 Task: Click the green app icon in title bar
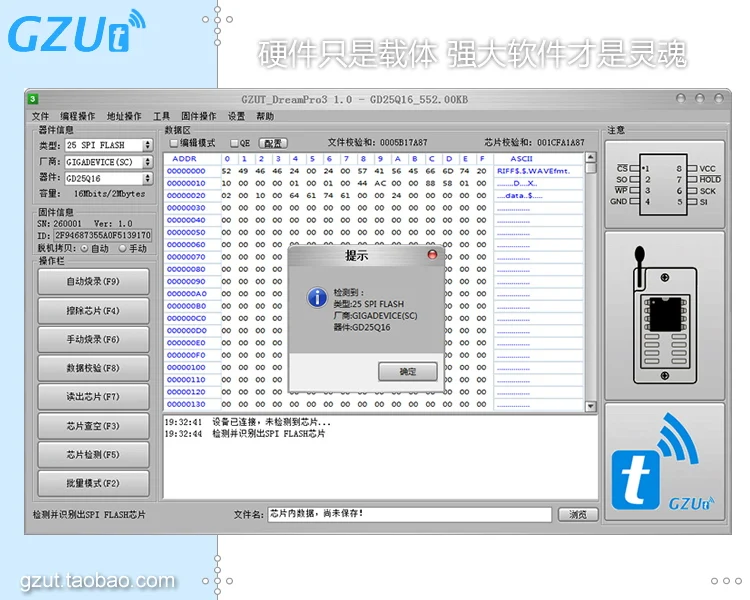(x=33, y=99)
